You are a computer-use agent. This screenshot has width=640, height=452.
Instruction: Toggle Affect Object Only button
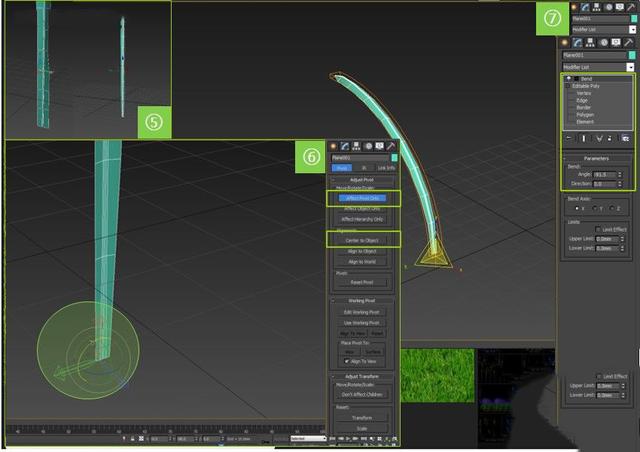pos(362,209)
